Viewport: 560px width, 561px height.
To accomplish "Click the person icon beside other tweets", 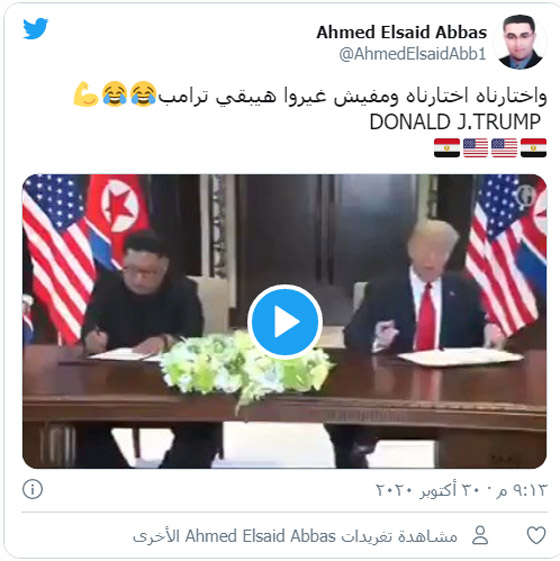I will pos(480,535).
